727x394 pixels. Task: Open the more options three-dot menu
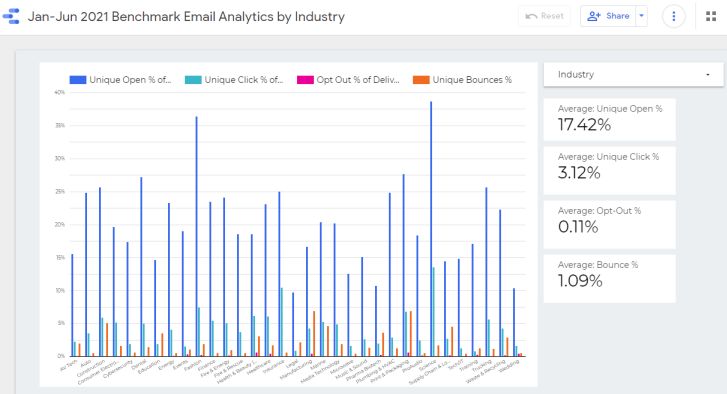coord(673,16)
